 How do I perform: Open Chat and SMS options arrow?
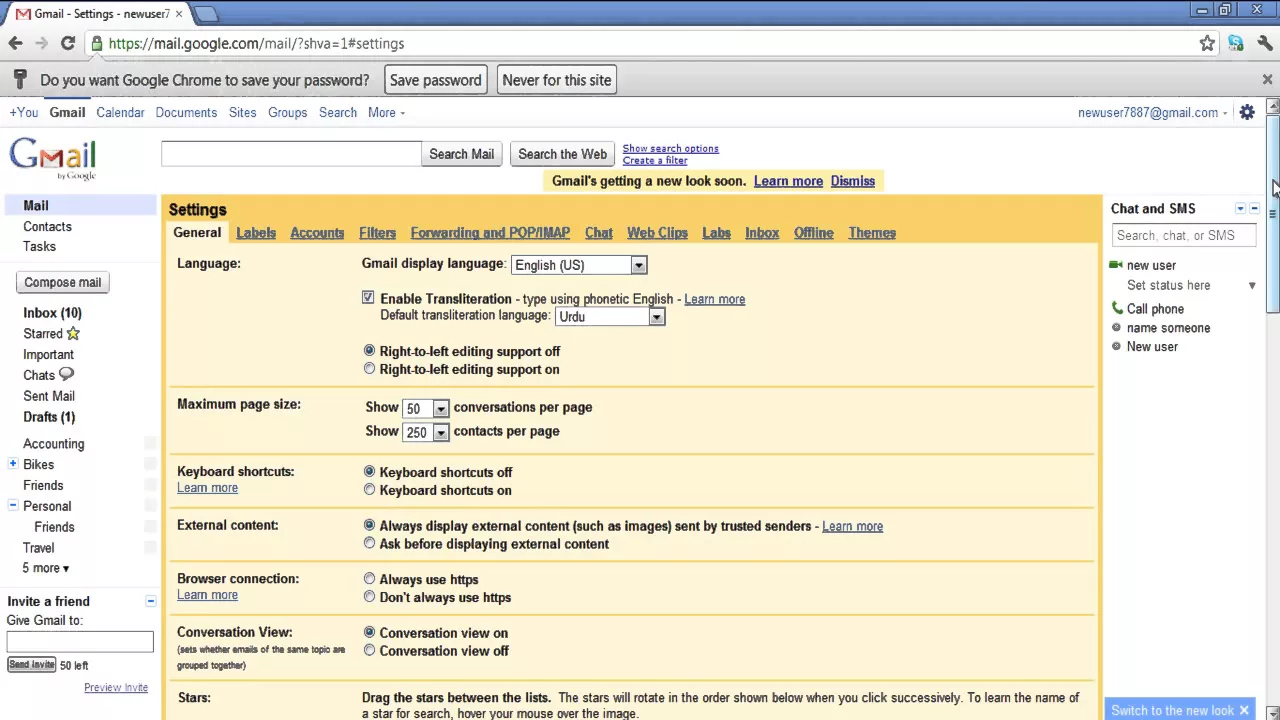[x=1240, y=208]
